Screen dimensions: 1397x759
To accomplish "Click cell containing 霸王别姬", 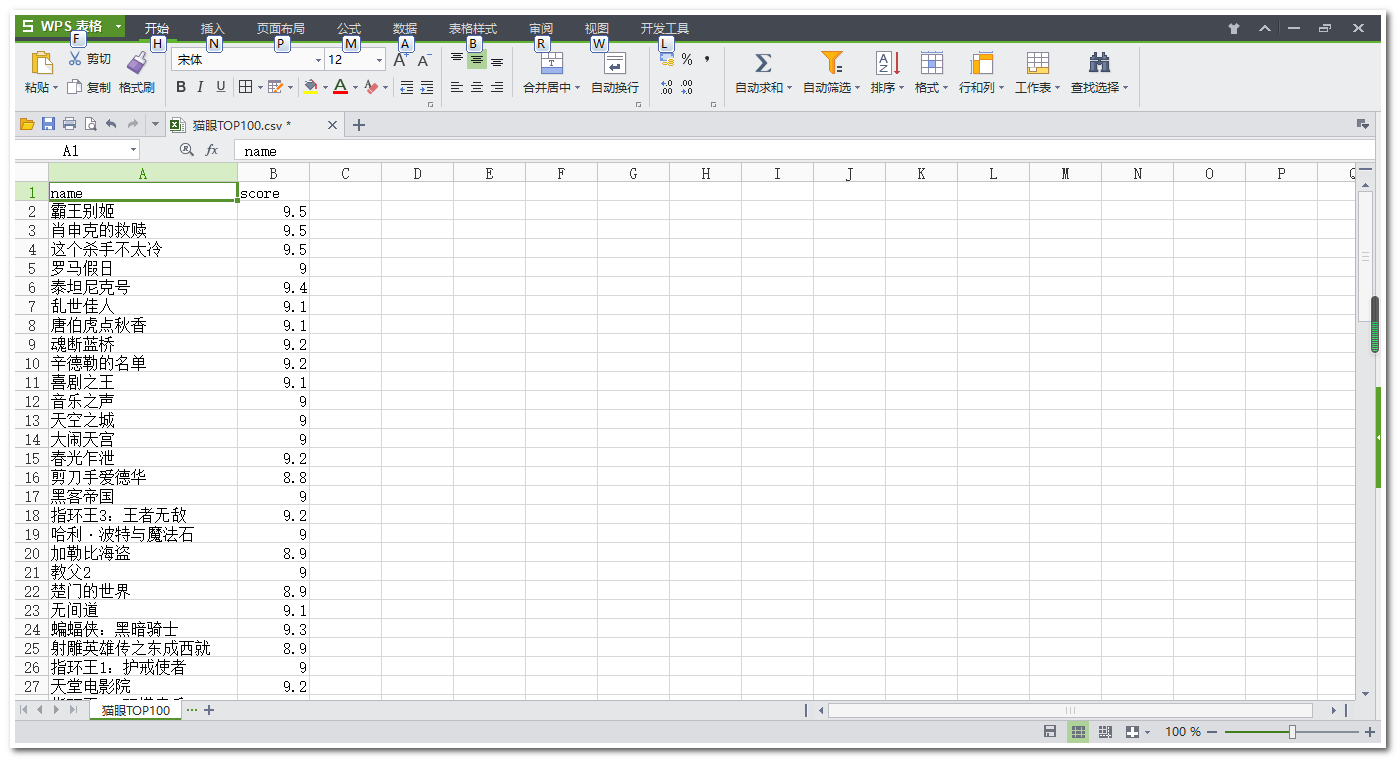I will 143,211.
